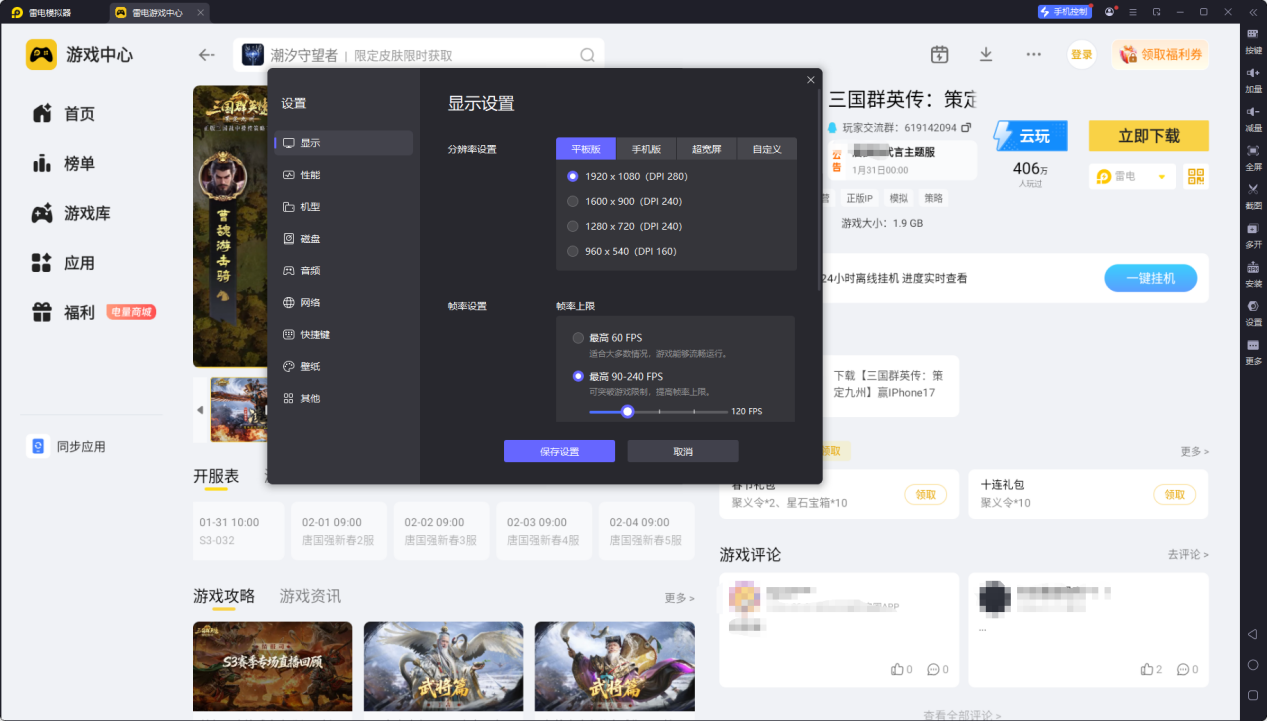The width and height of the screenshot is (1267, 721).
Task: Open the S3赛季专场直播回顾 guide thumbnail
Action: pos(272,667)
